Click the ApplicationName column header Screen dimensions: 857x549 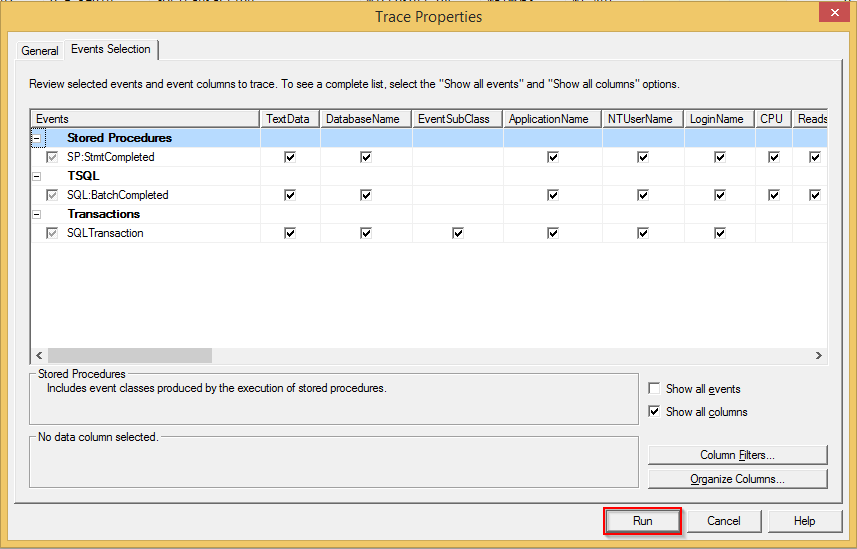pos(553,119)
